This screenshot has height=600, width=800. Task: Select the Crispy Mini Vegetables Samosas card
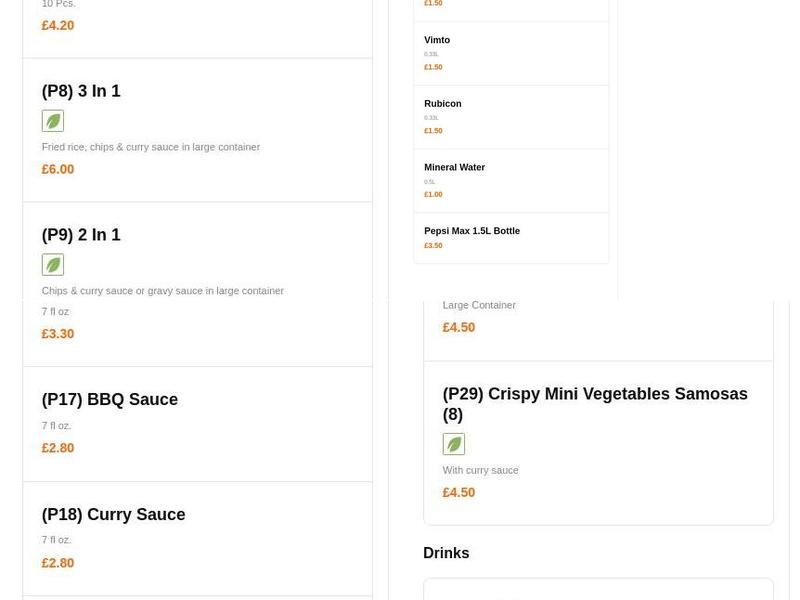click(x=595, y=404)
